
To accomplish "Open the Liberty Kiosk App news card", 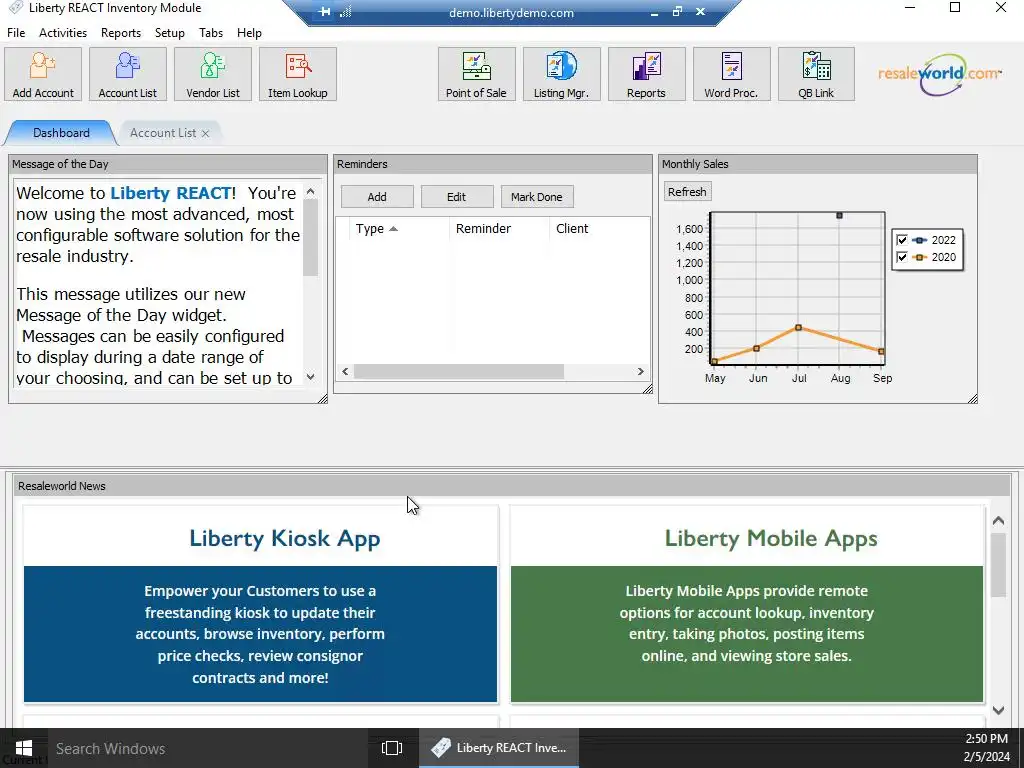I will [x=261, y=604].
